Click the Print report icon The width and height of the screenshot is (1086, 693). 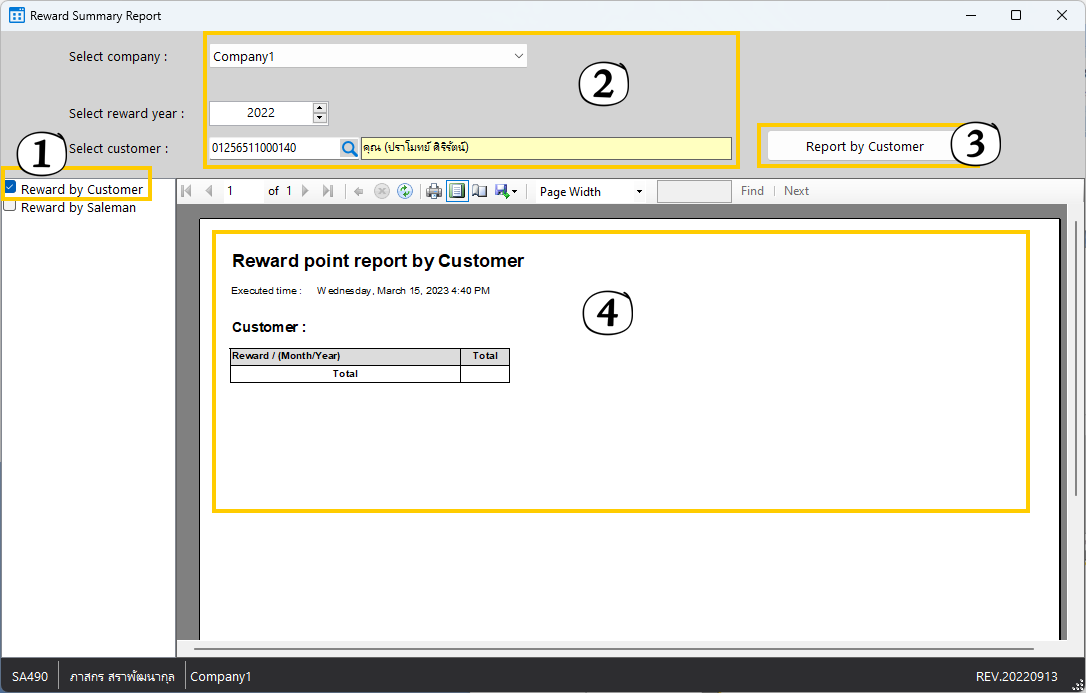click(x=434, y=191)
